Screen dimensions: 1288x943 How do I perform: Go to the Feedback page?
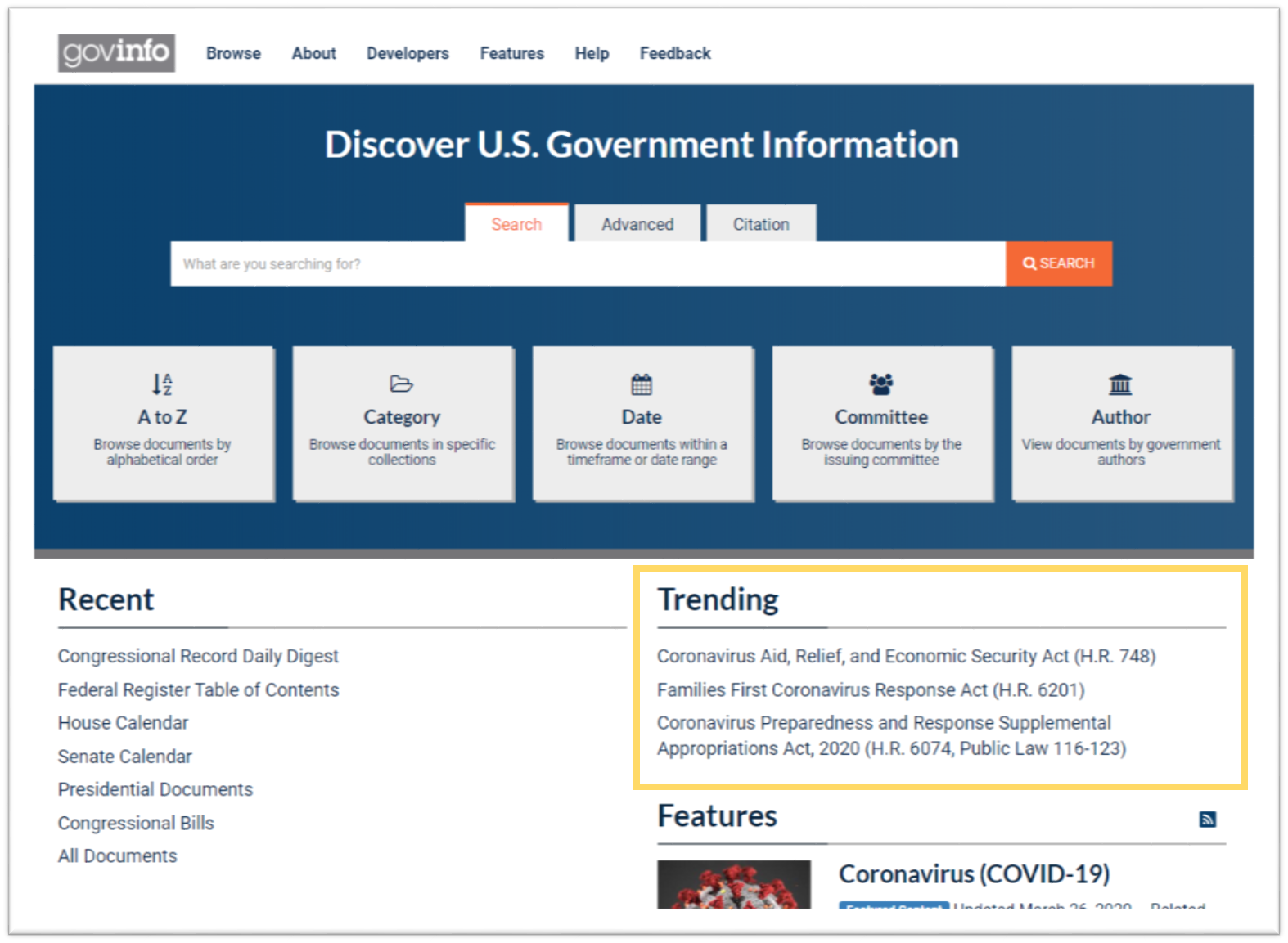click(x=675, y=53)
